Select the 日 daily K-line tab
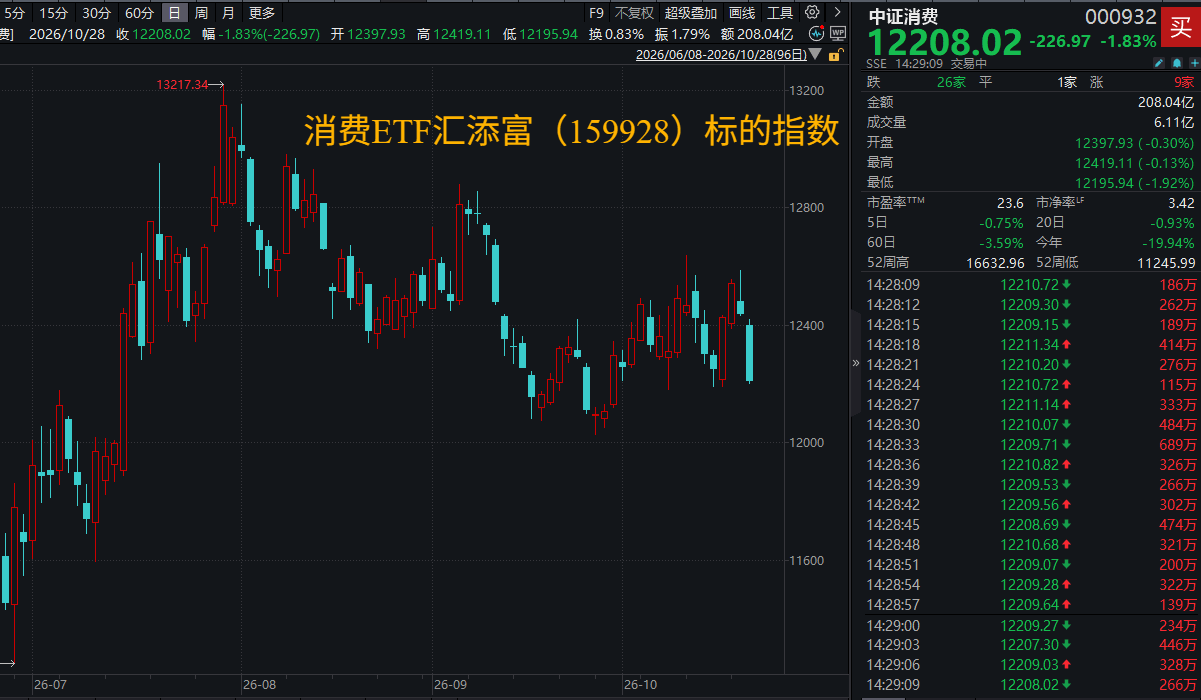The height and width of the screenshot is (700, 1201). tap(175, 13)
